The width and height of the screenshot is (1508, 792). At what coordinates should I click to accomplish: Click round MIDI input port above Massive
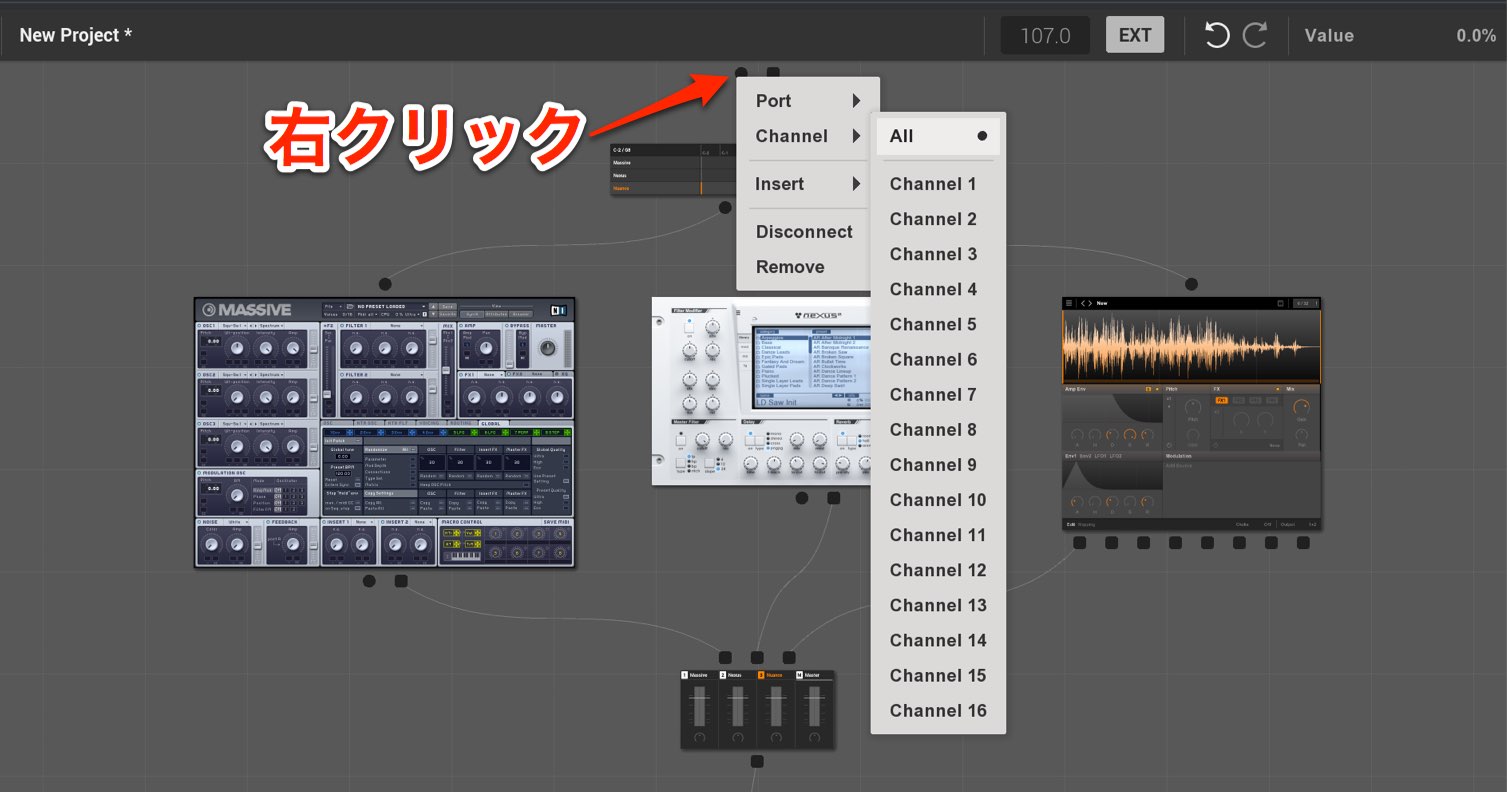385,284
